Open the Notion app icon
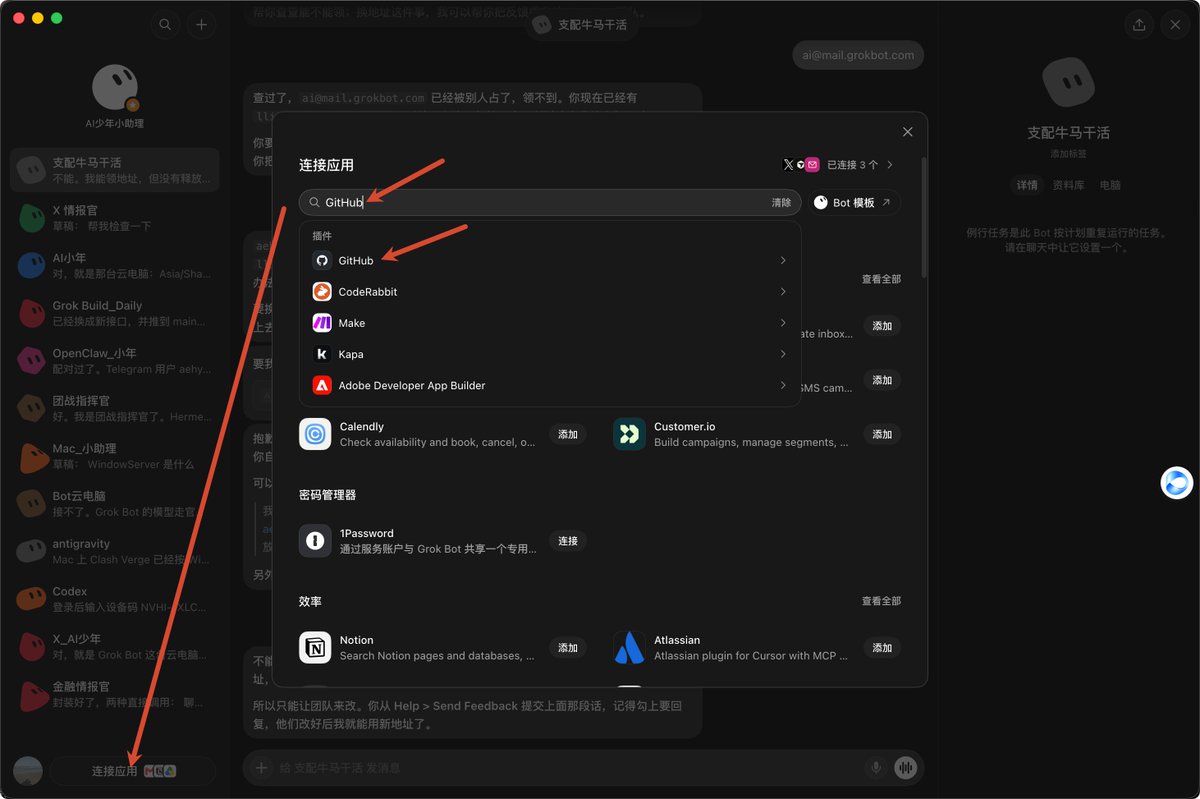 pyautogui.click(x=315, y=647)
